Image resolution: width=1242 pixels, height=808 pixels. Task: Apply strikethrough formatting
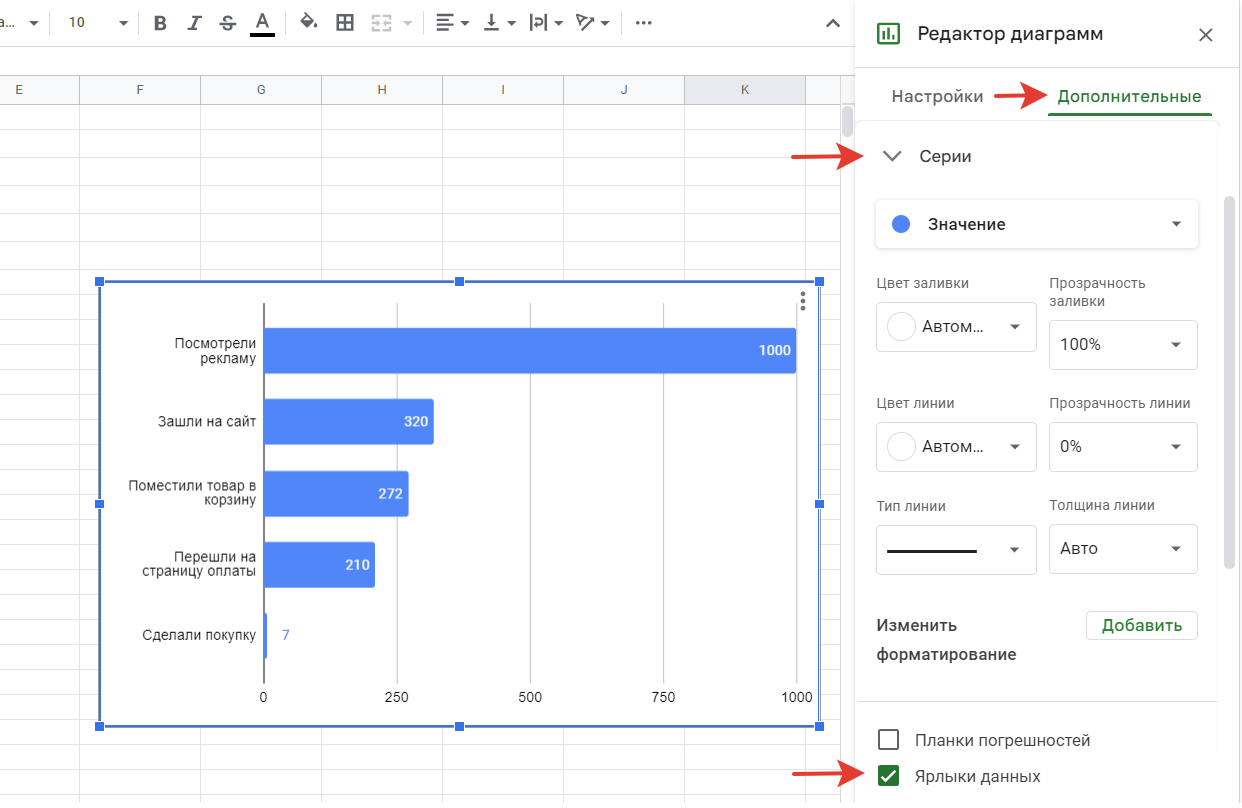tap(227, 23)
